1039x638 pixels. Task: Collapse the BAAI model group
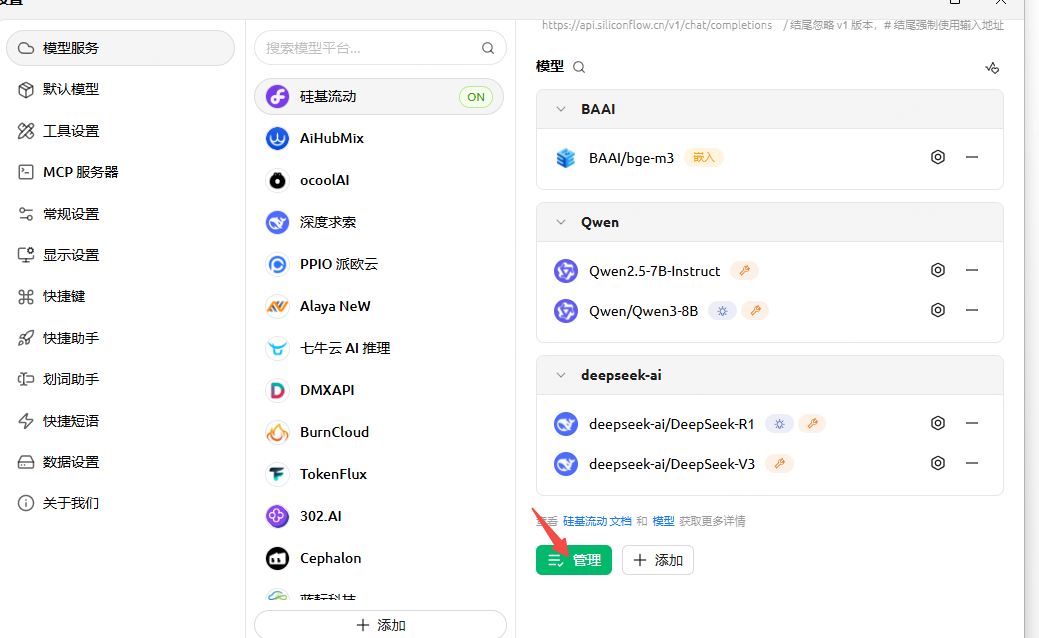click(x=561, y=109)
